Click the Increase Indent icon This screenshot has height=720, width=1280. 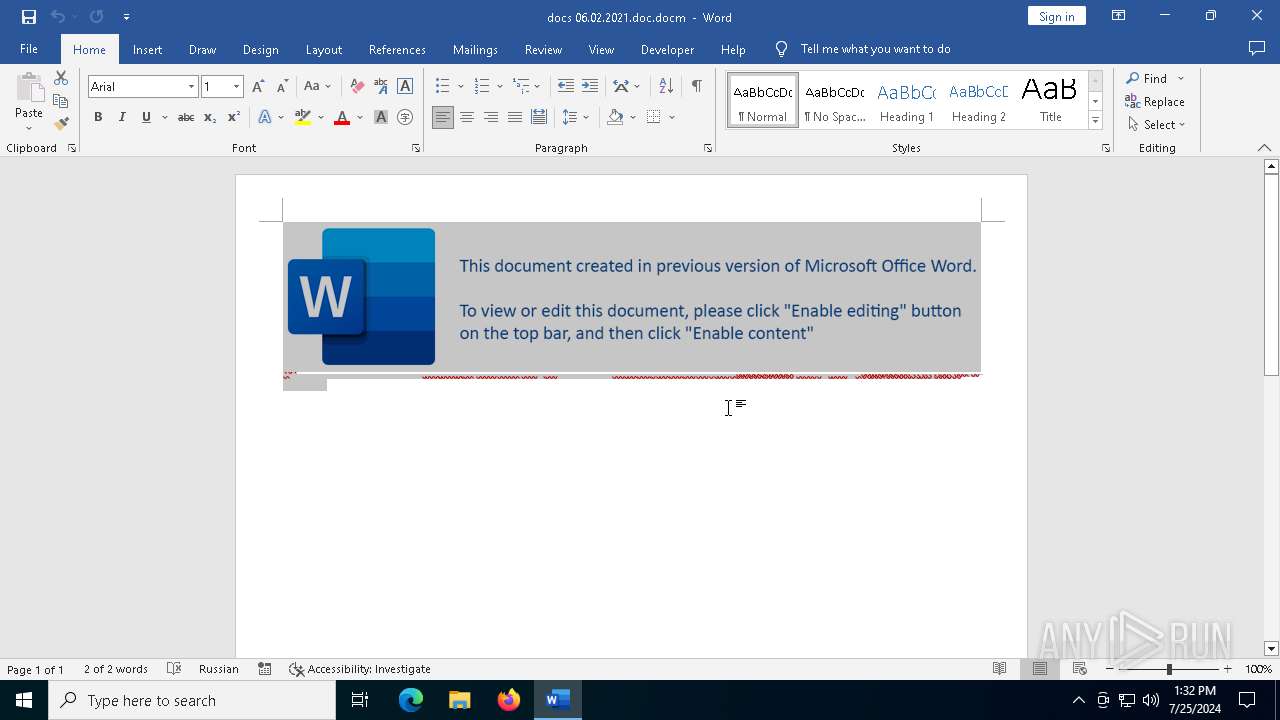click(x=590, y=86)
